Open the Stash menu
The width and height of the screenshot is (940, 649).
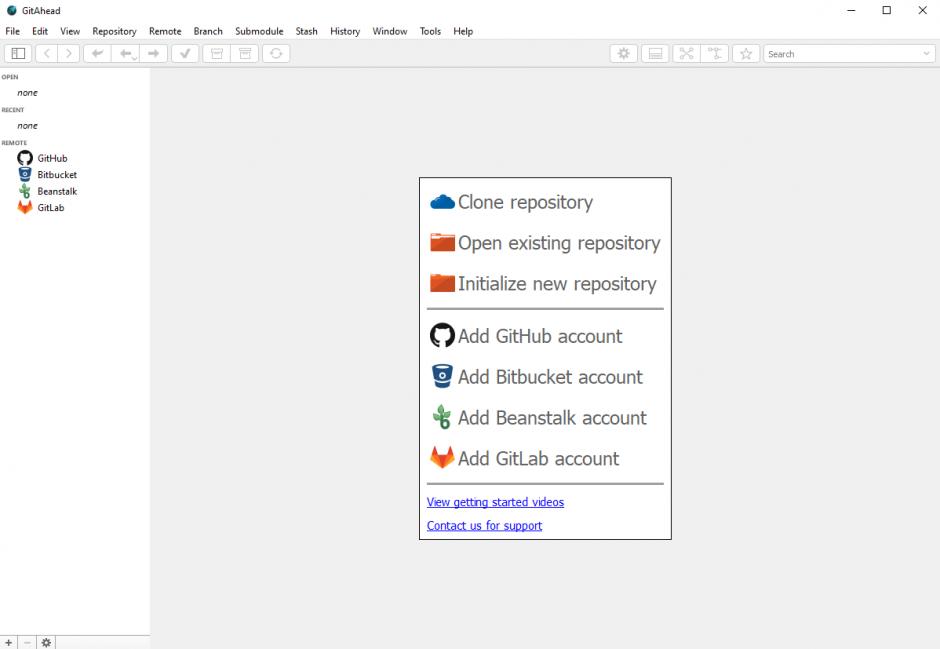(306, 31)
